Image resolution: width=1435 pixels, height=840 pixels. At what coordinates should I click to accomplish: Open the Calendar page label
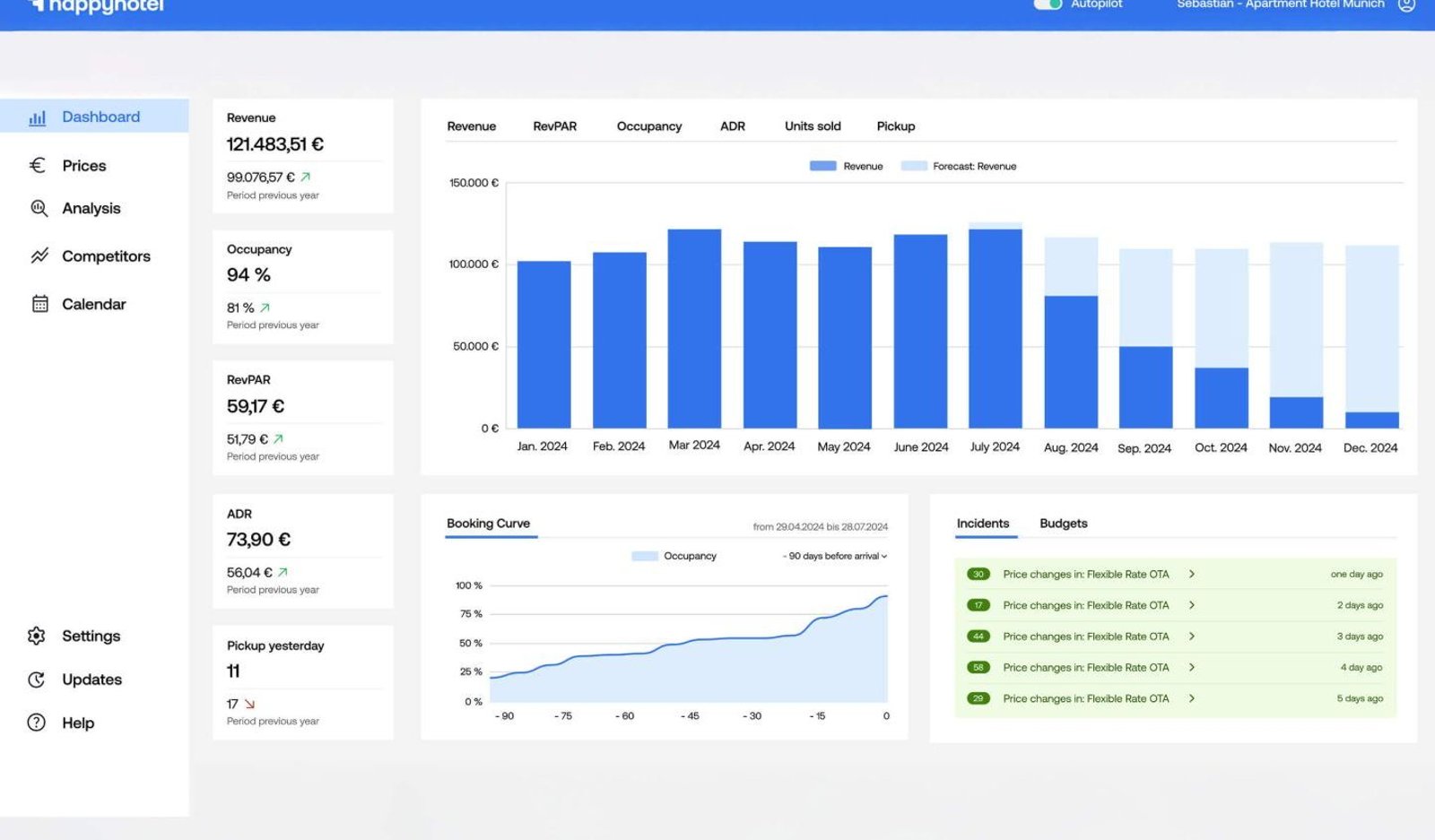point(94,304)
